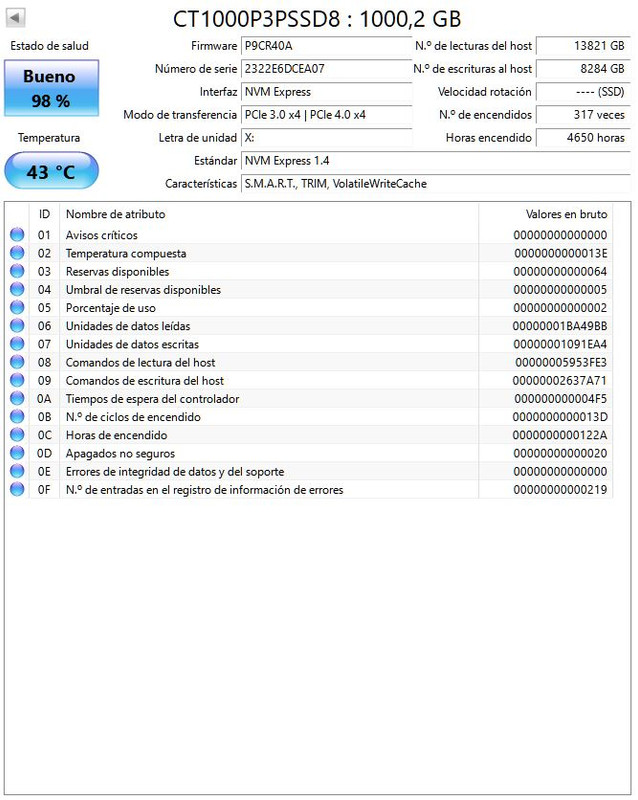Screen dimensions: 638x800
Task: Select the N.º de ciclos de encendido name
Action: coord(133,417)
